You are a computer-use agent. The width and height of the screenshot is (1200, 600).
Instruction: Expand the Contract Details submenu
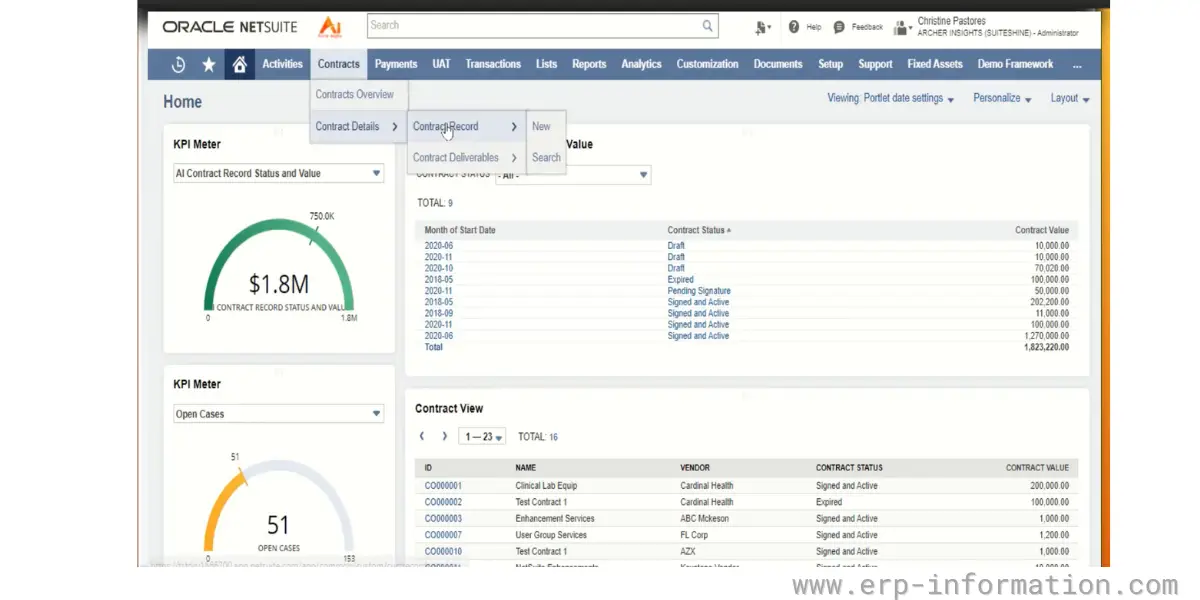pyautogui.click(x=358, y=126)
